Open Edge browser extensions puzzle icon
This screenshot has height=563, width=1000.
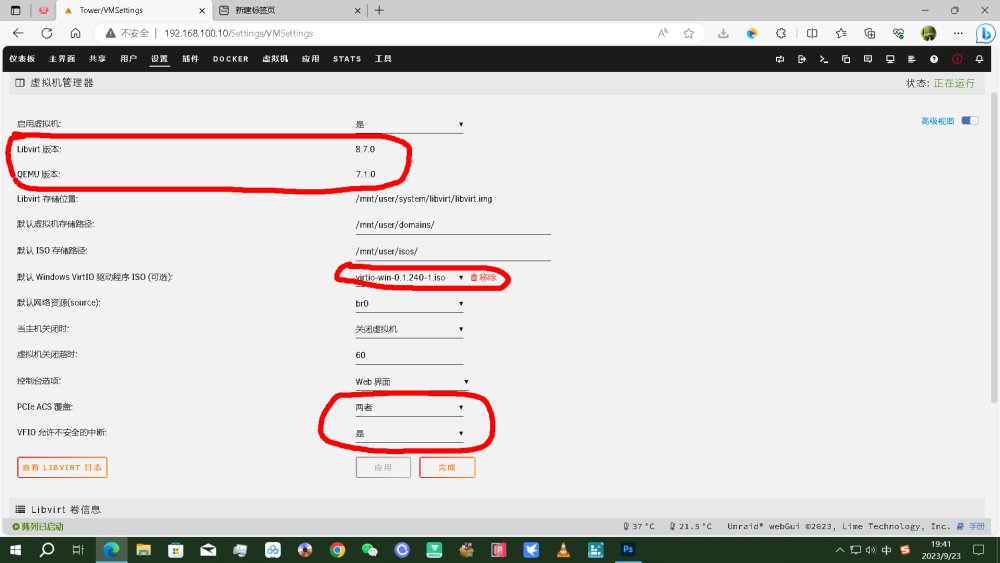tap(781, 33)
